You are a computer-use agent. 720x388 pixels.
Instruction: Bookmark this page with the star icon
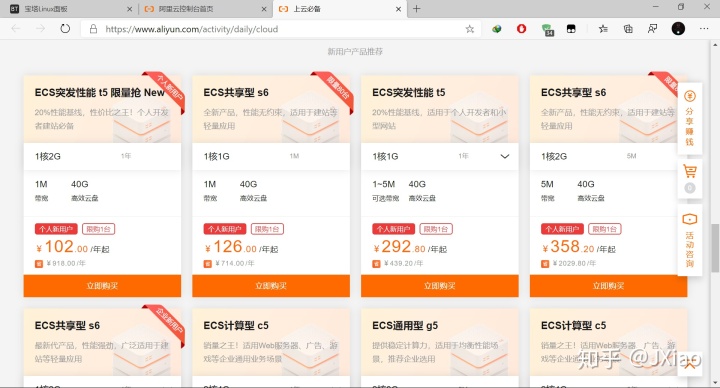(469, 29)
